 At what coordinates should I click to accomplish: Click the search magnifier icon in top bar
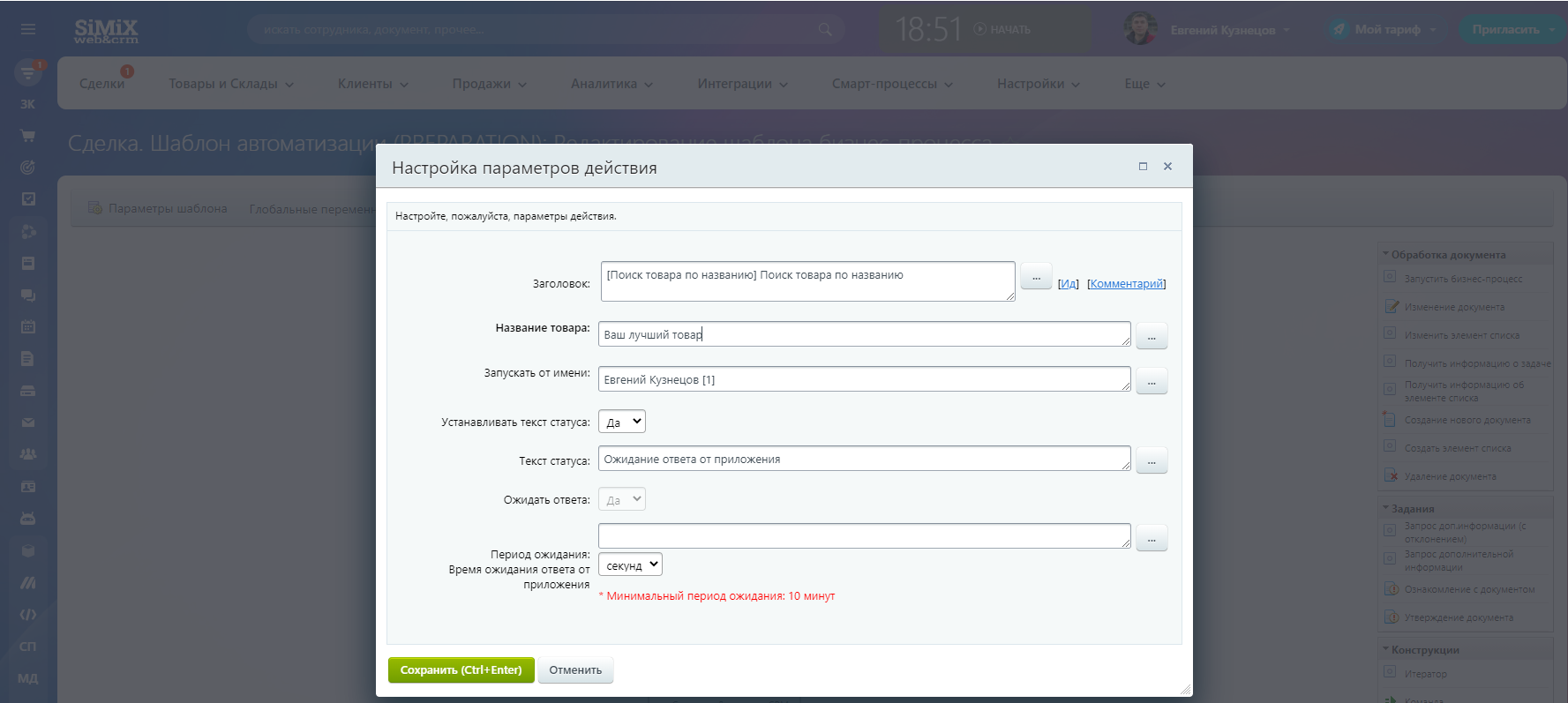[825, 29]
